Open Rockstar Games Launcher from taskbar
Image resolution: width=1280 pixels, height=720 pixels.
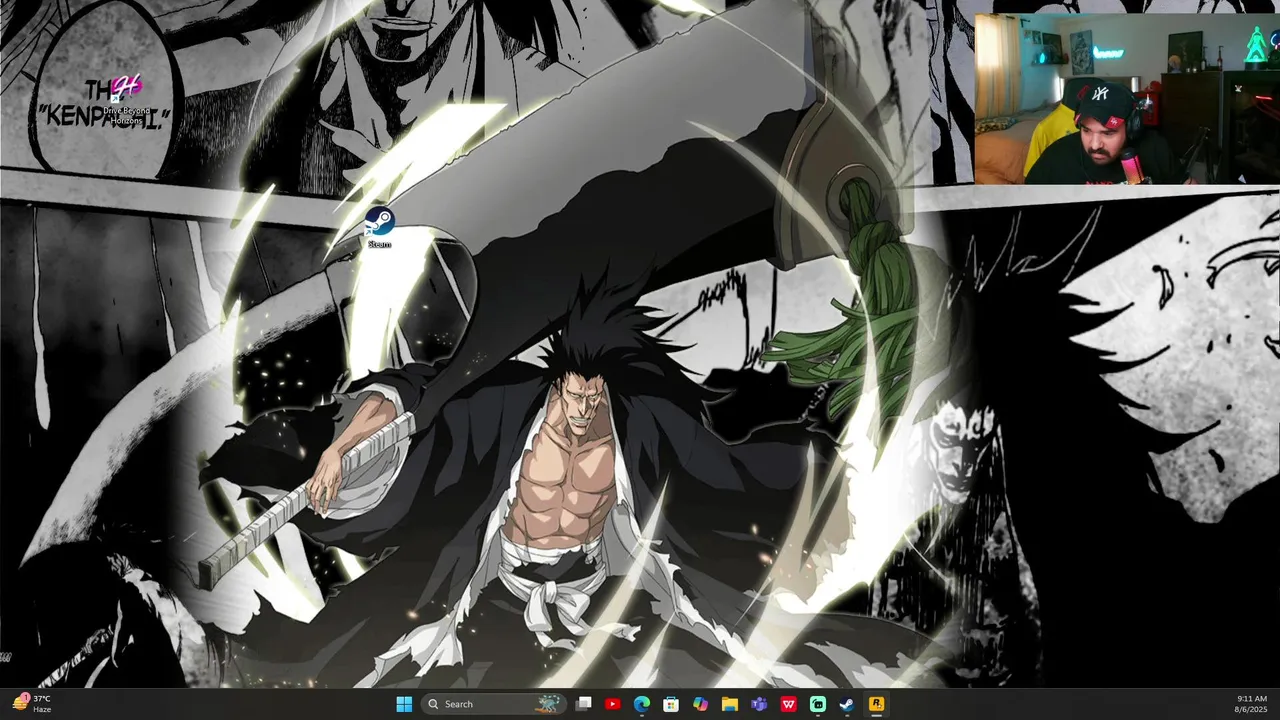tap(876, 704)
